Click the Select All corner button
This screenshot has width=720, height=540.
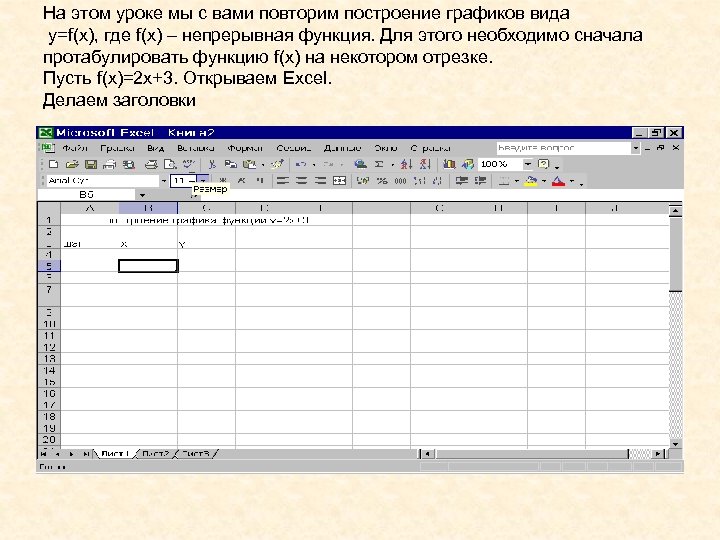coord(49,208)
